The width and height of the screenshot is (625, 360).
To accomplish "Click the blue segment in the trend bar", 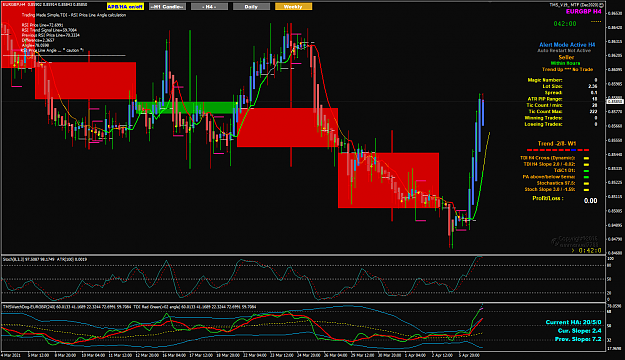I will tap(573, 150).
